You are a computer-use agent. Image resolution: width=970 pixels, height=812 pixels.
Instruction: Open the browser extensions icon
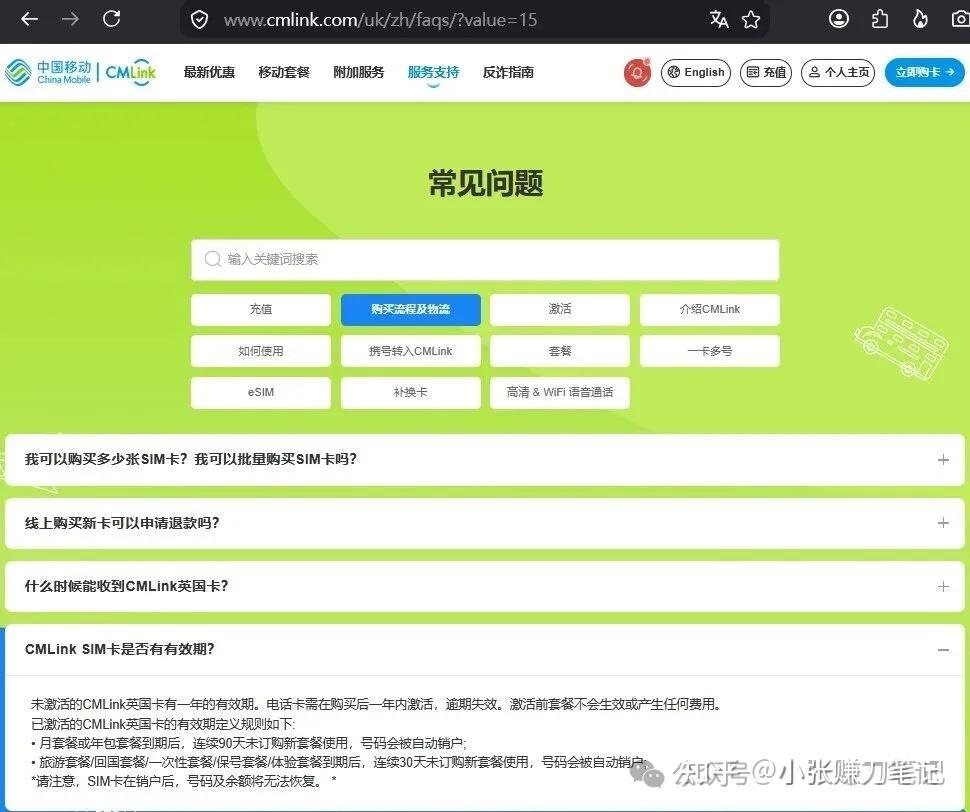pyautogui.click(x=880, y=19)
